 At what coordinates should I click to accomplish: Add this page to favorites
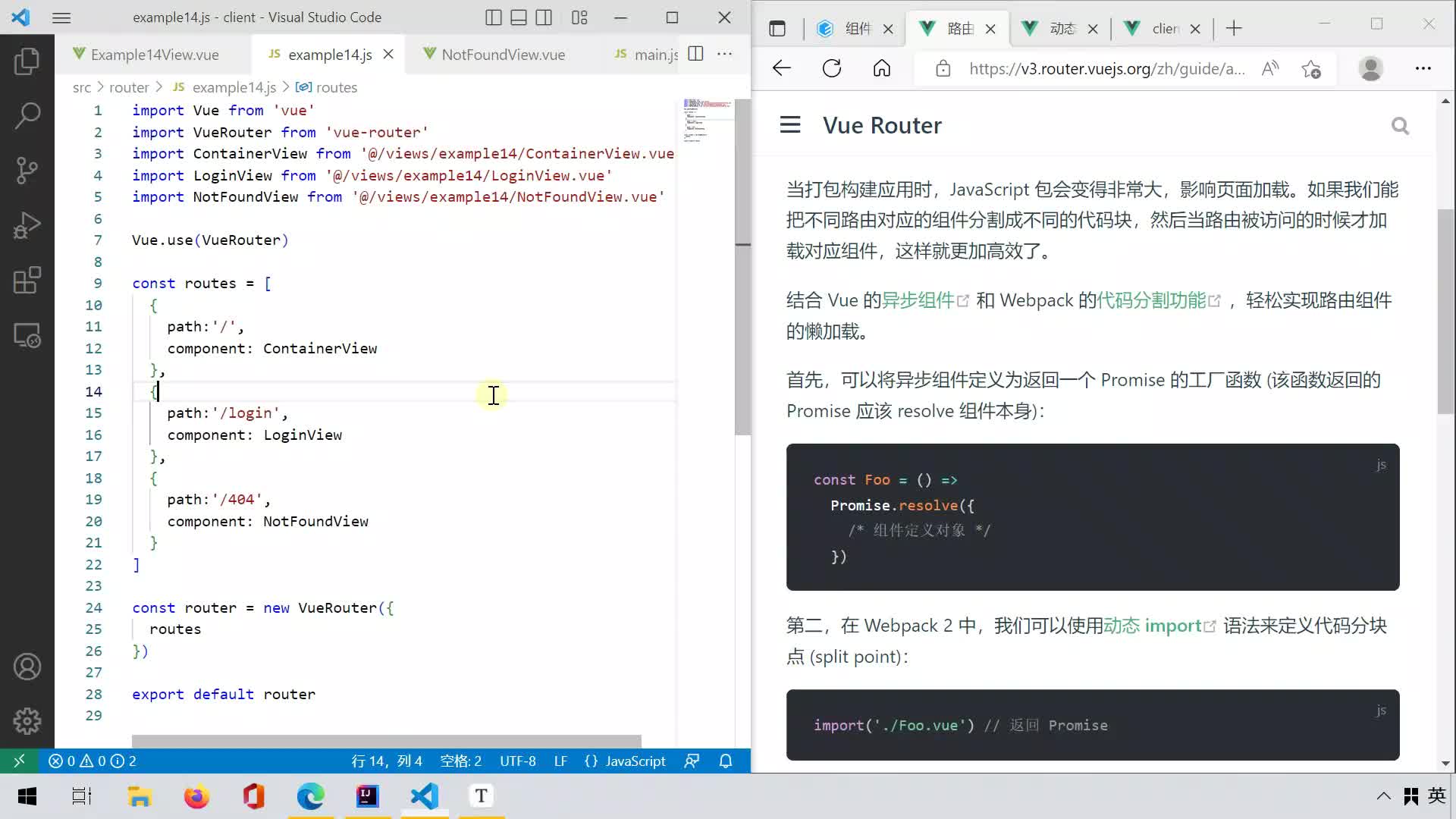pos(1311,68)
